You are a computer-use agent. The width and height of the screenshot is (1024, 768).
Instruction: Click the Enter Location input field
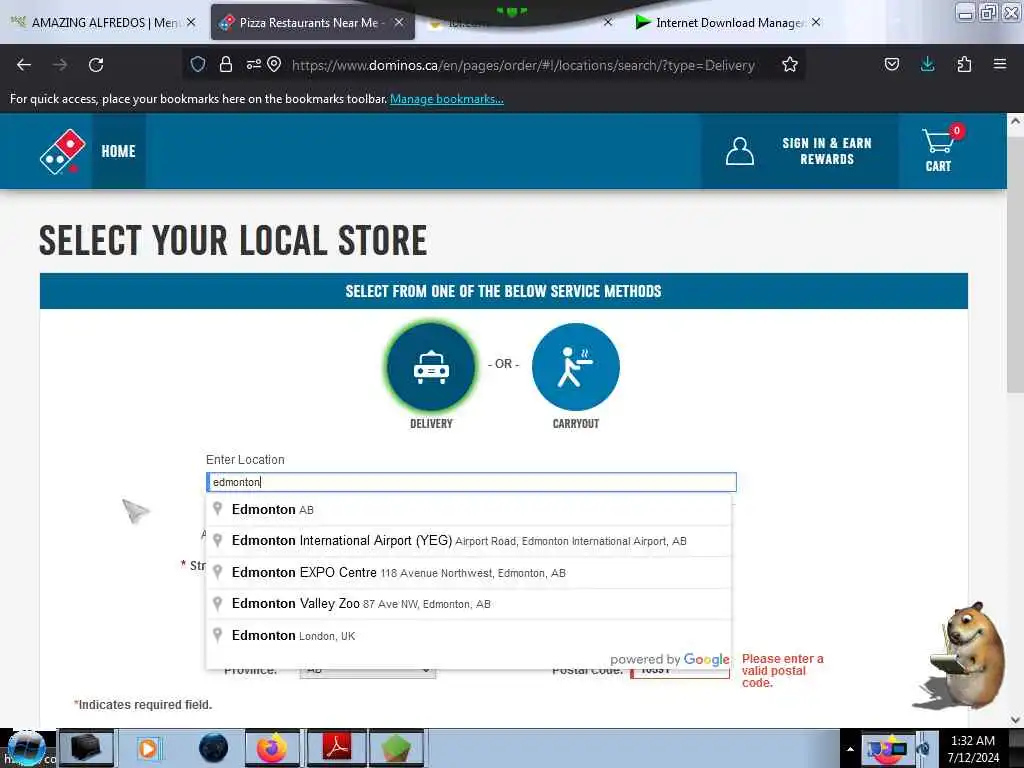click(x=471, y=482)
